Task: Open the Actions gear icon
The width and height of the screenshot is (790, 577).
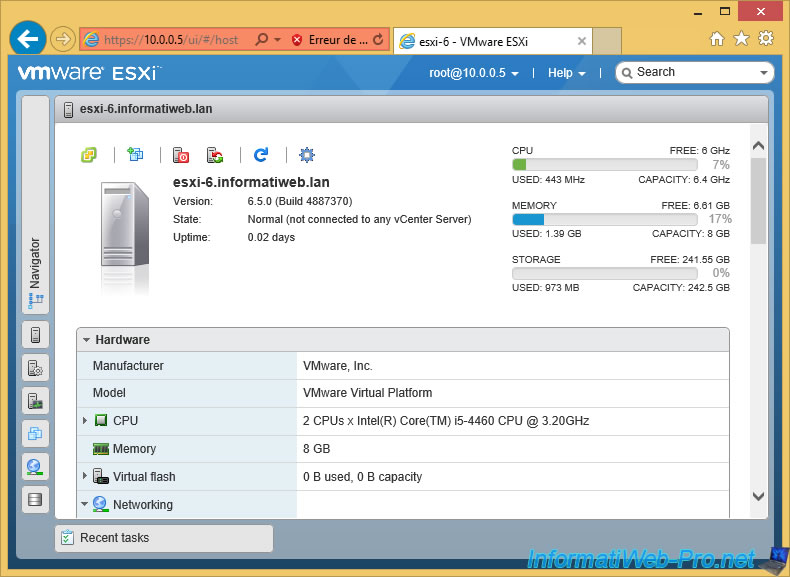Action: 307,155
